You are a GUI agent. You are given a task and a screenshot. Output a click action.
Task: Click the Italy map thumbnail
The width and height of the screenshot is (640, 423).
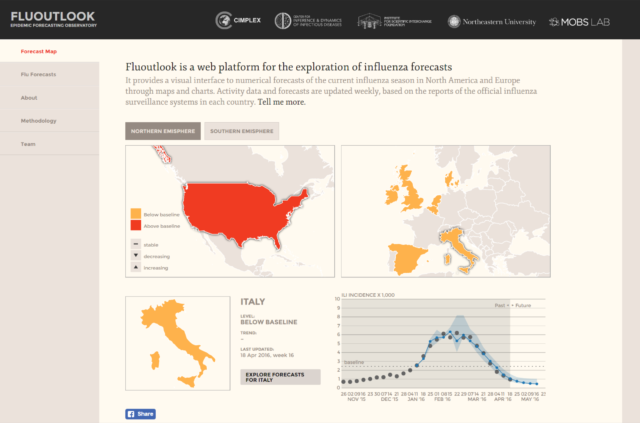click(178, 343)
